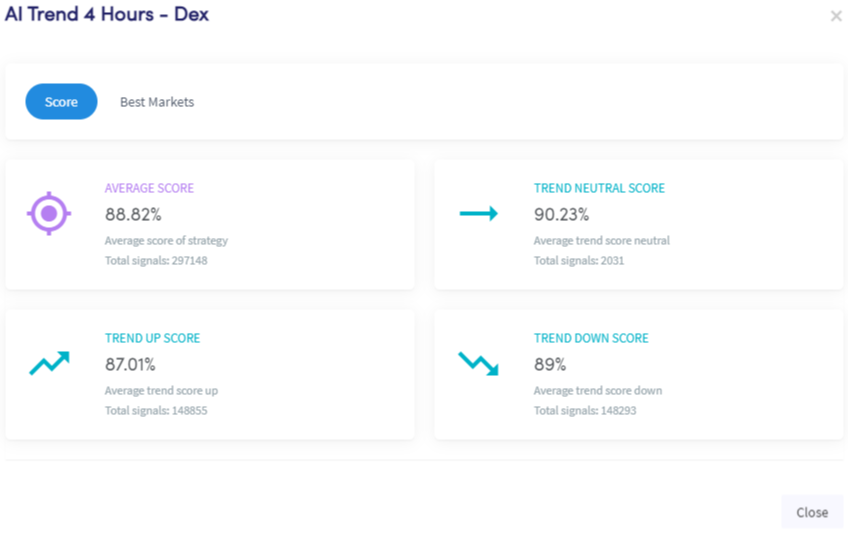Screen dimensions: 849x537
Task: Click the right-arrow Trend Neutral icon
Action: click(479, 213)
